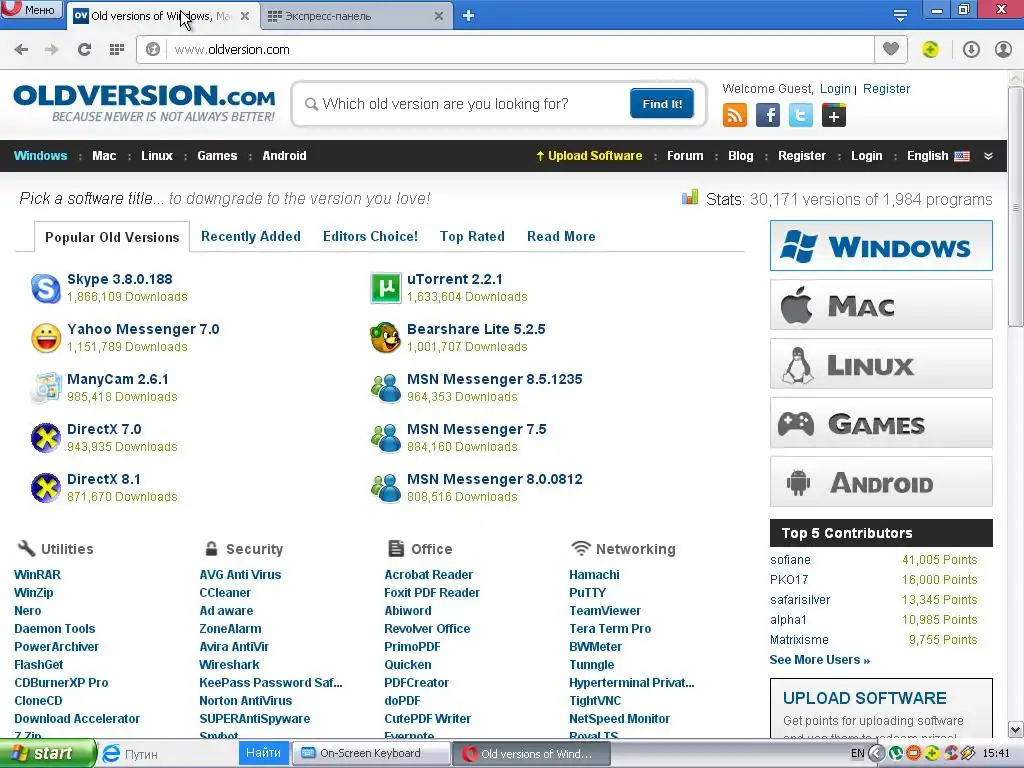Open the Forum menu link
The height and width of the screenshot is (768, 1024).
685,156
